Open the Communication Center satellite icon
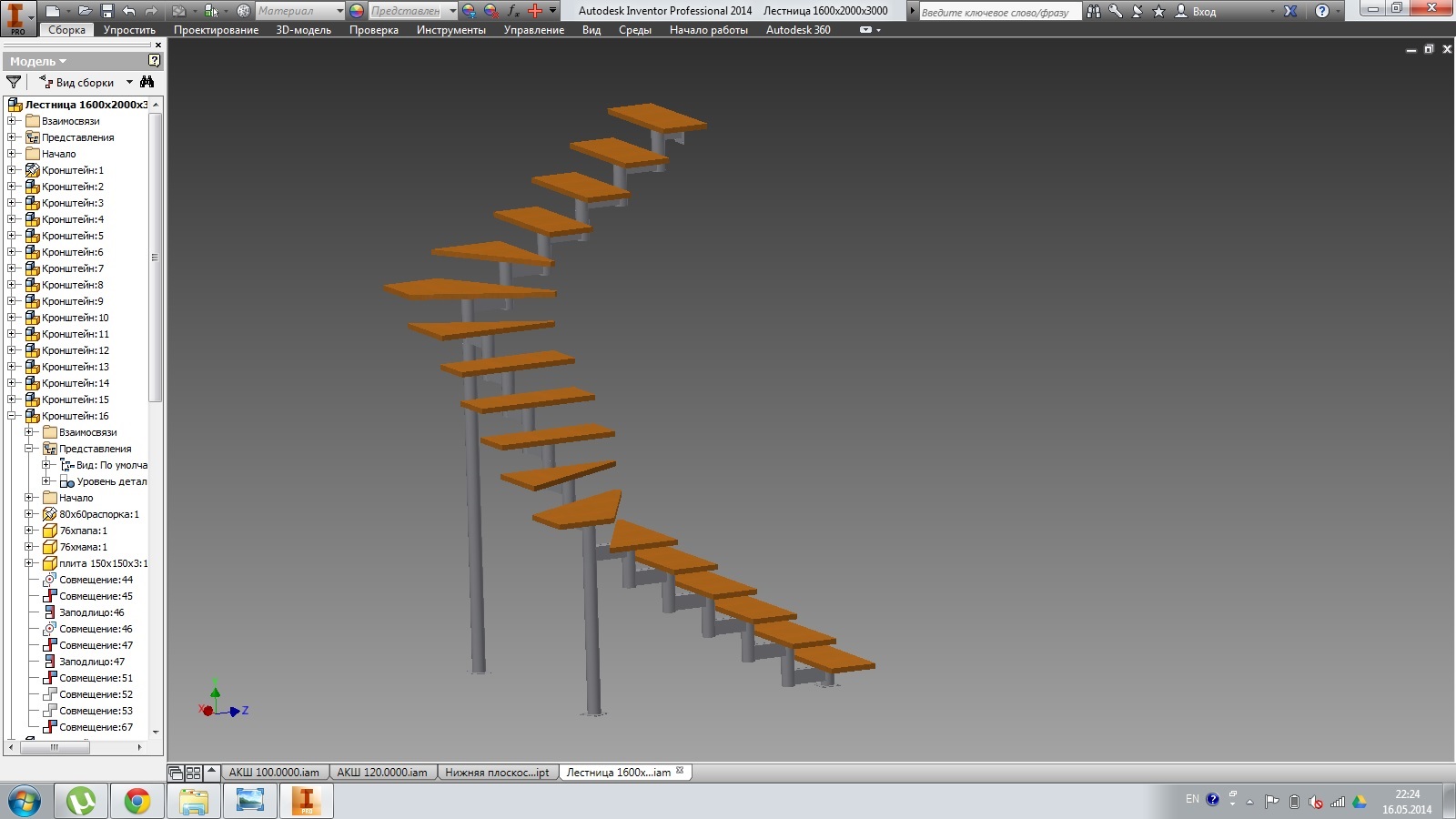The width and height of the screenshot is (1456, 819). [x=1137, y=11]
